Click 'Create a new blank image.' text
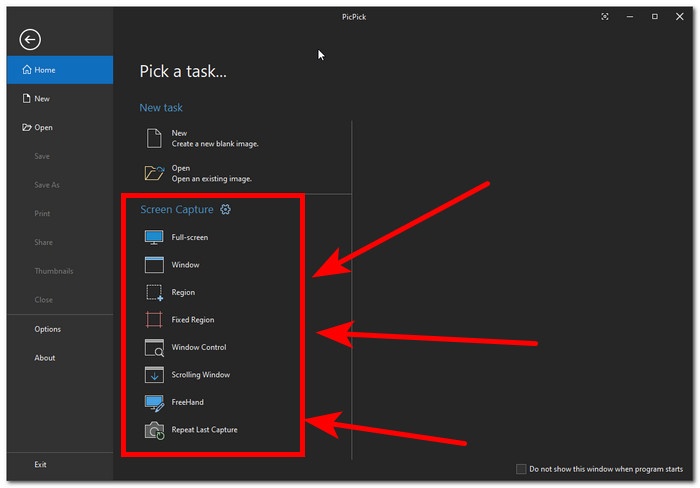The width and height of the screenshot is (700, 488). click(x=215, y=144)
